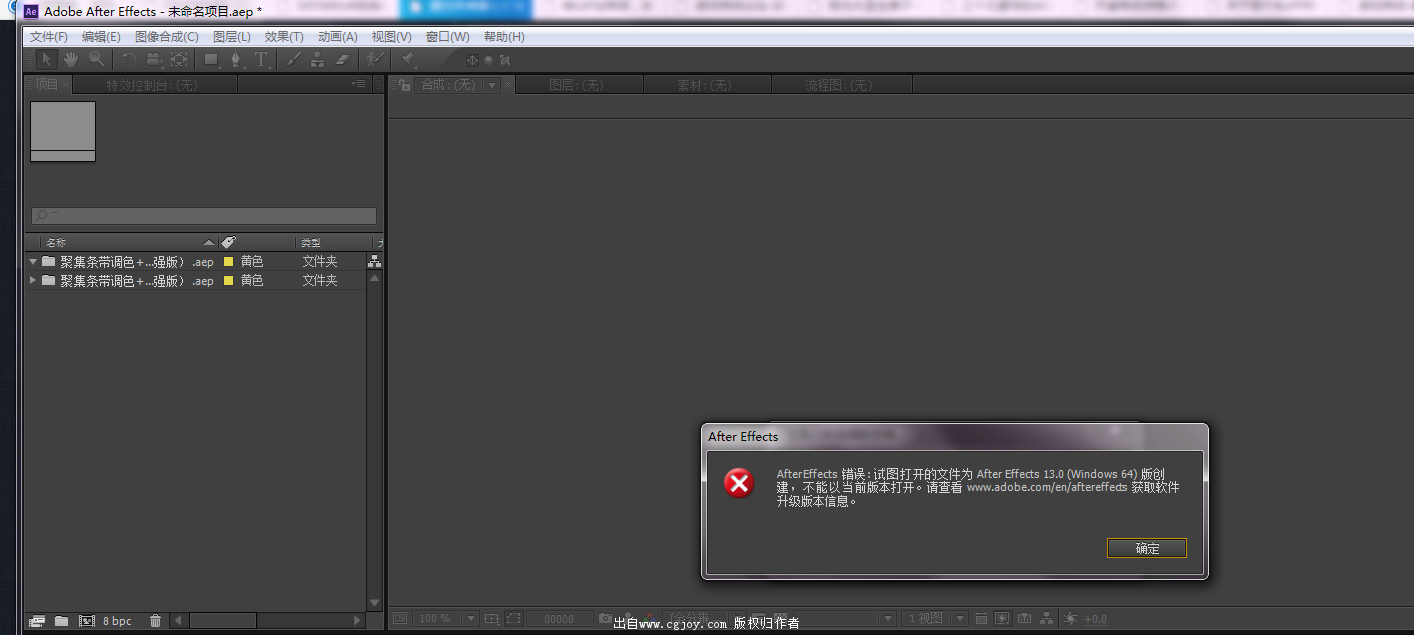Click 确定 button in error dialog
Image resolution: width=1414 pixels, height=635 pixels.
pos(1147,548)
